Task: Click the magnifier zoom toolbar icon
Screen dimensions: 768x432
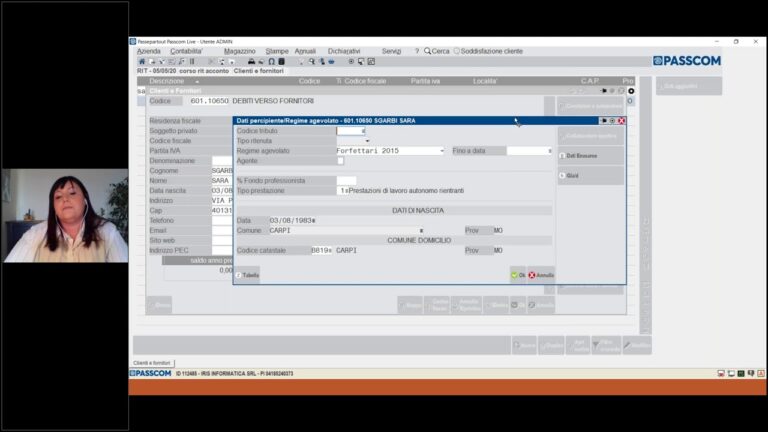Action: 312,62
